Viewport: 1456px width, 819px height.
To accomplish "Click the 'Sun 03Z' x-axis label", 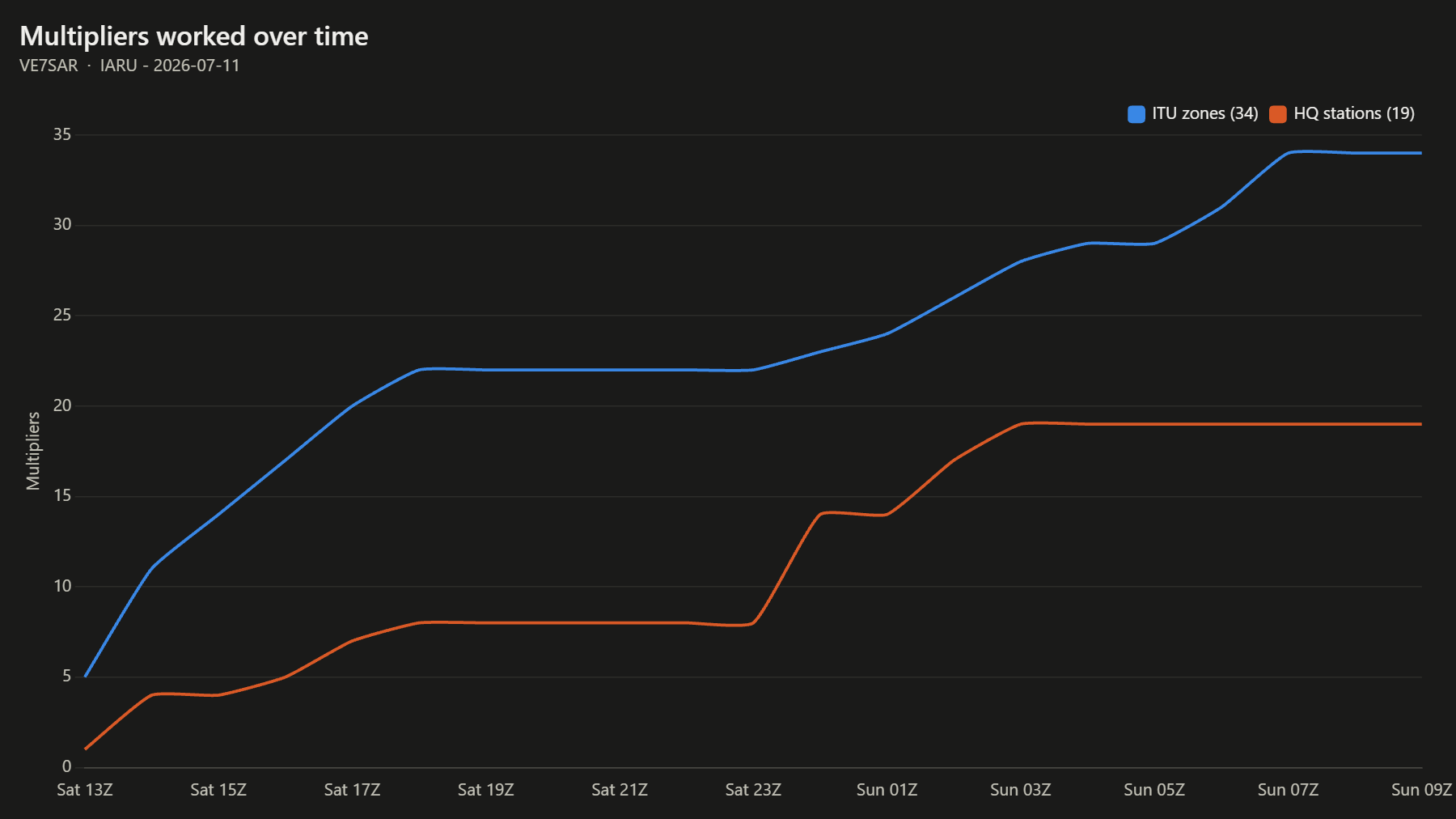I will 1021,790.
